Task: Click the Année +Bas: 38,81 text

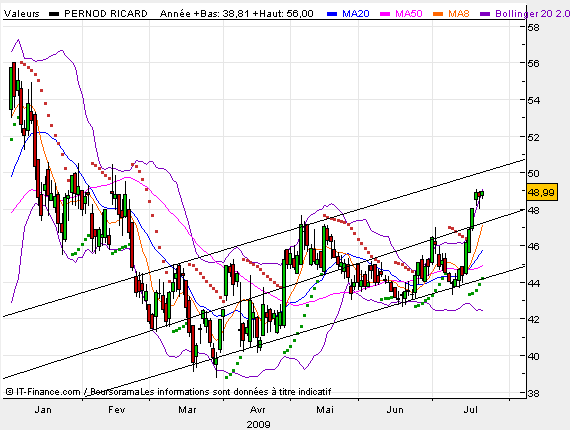Action: tap(204, 14)
